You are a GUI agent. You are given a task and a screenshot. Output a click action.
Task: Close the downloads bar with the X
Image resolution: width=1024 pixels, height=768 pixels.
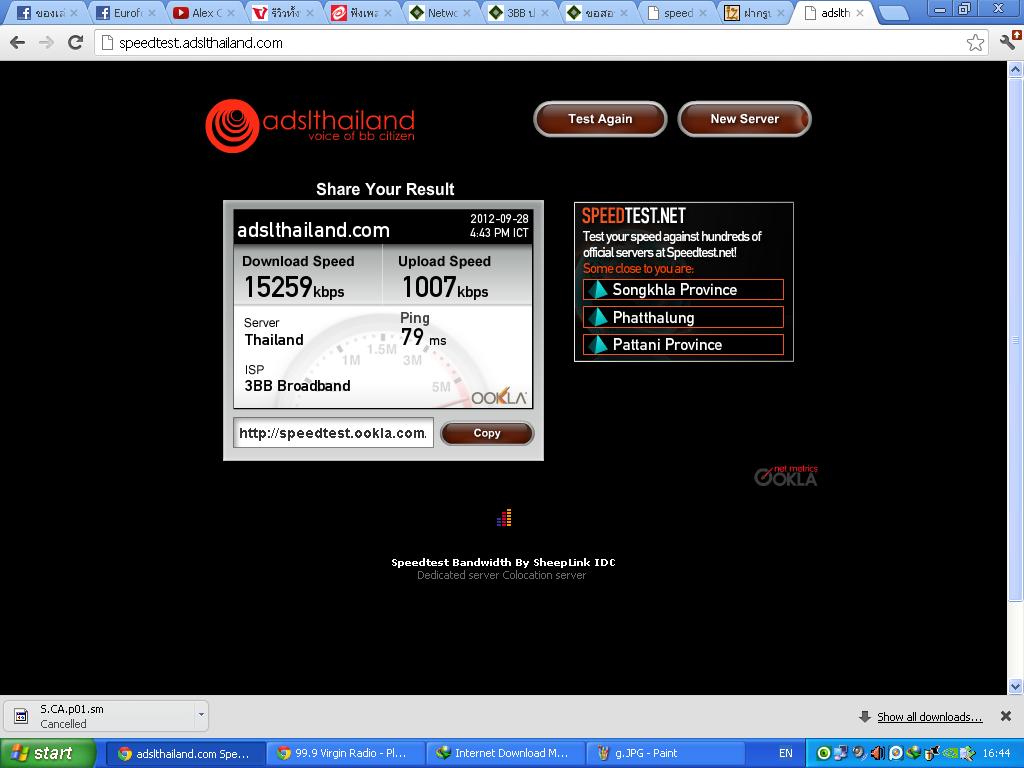point(1006,716)
